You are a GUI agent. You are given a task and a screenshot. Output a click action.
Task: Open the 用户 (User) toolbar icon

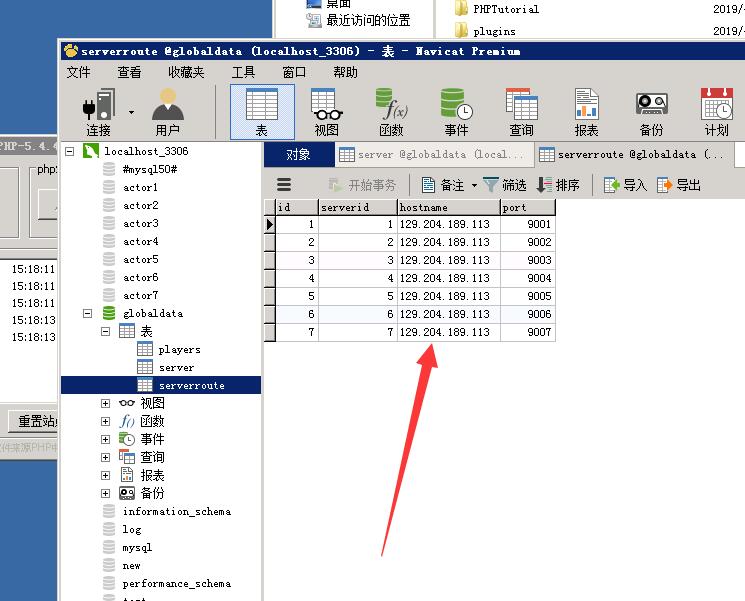(x=167, y=111)
